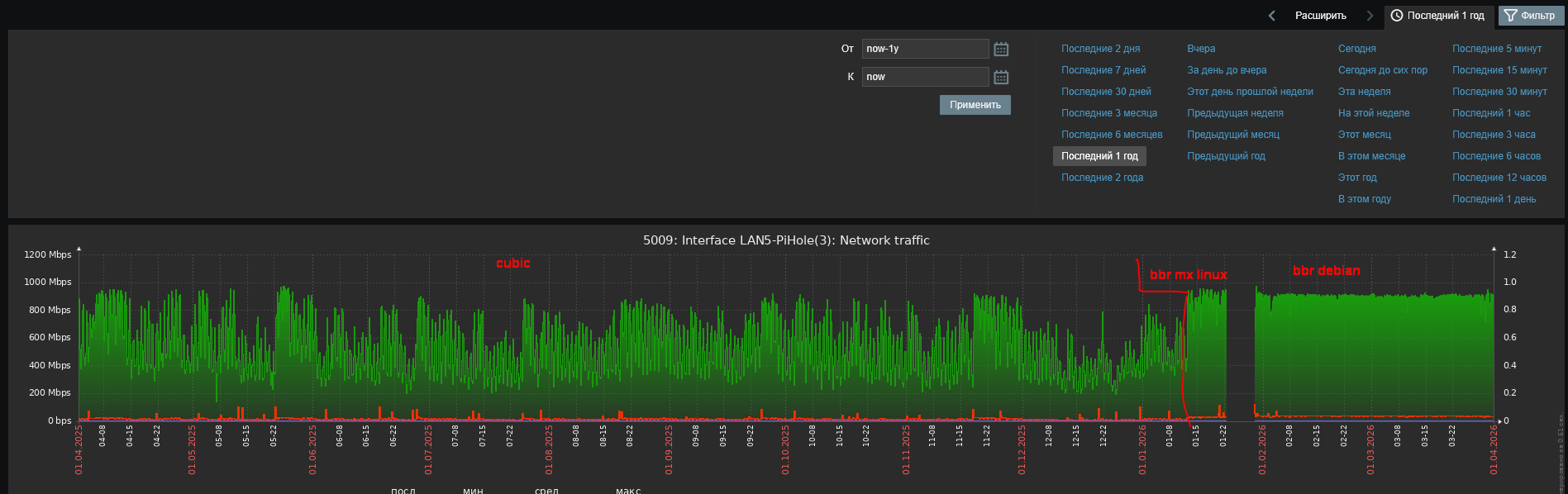Choose the Последние 2 года range

click(x=1102, y=178)
